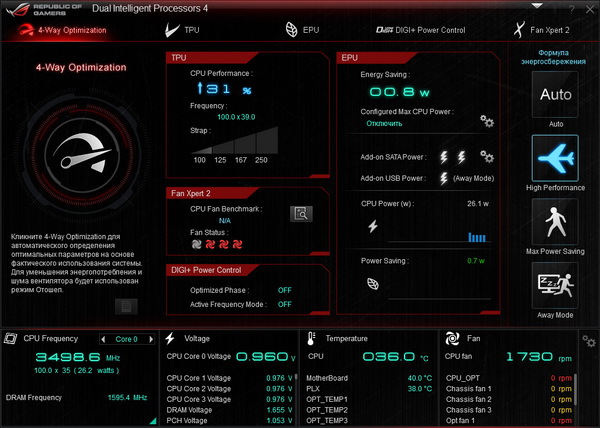Click the Power Saving 0.7 w value
The image size is (600, 428).
click(x=476, y=261)
